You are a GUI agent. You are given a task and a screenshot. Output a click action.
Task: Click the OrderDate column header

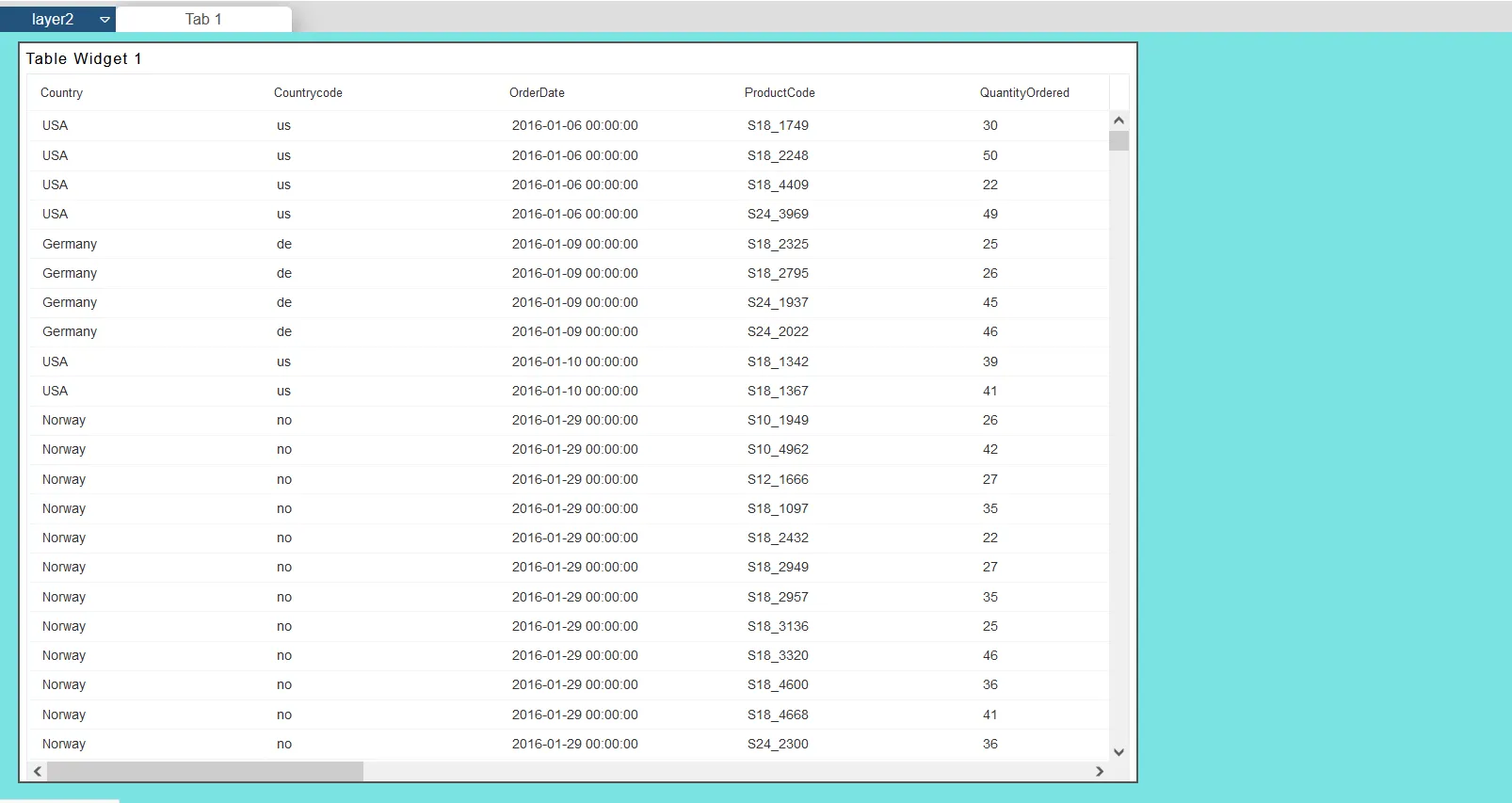pos(537,93)
